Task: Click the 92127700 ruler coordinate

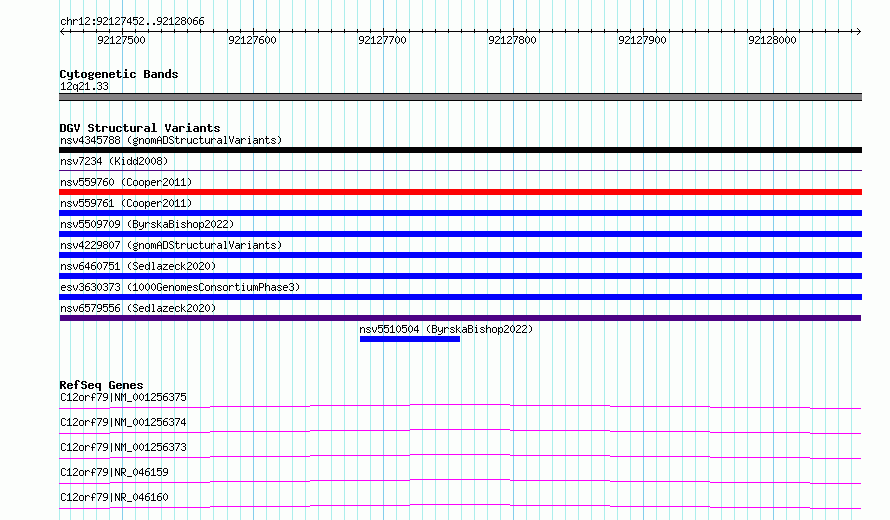Action: point(382,40)
